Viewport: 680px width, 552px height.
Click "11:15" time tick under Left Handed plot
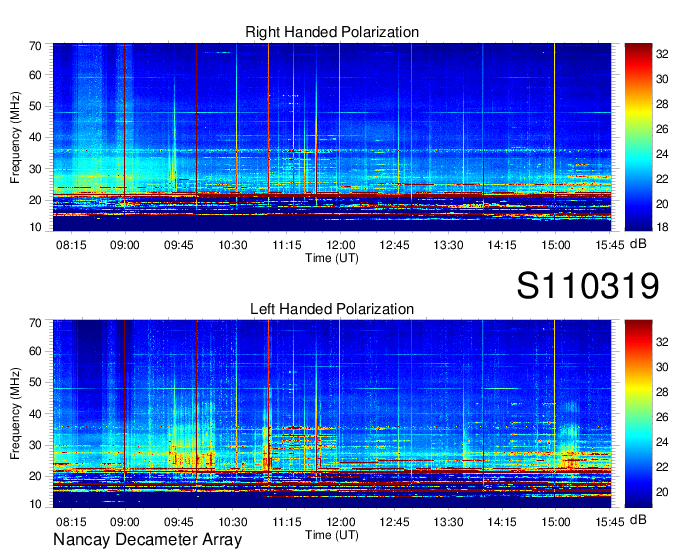(287, 522)
